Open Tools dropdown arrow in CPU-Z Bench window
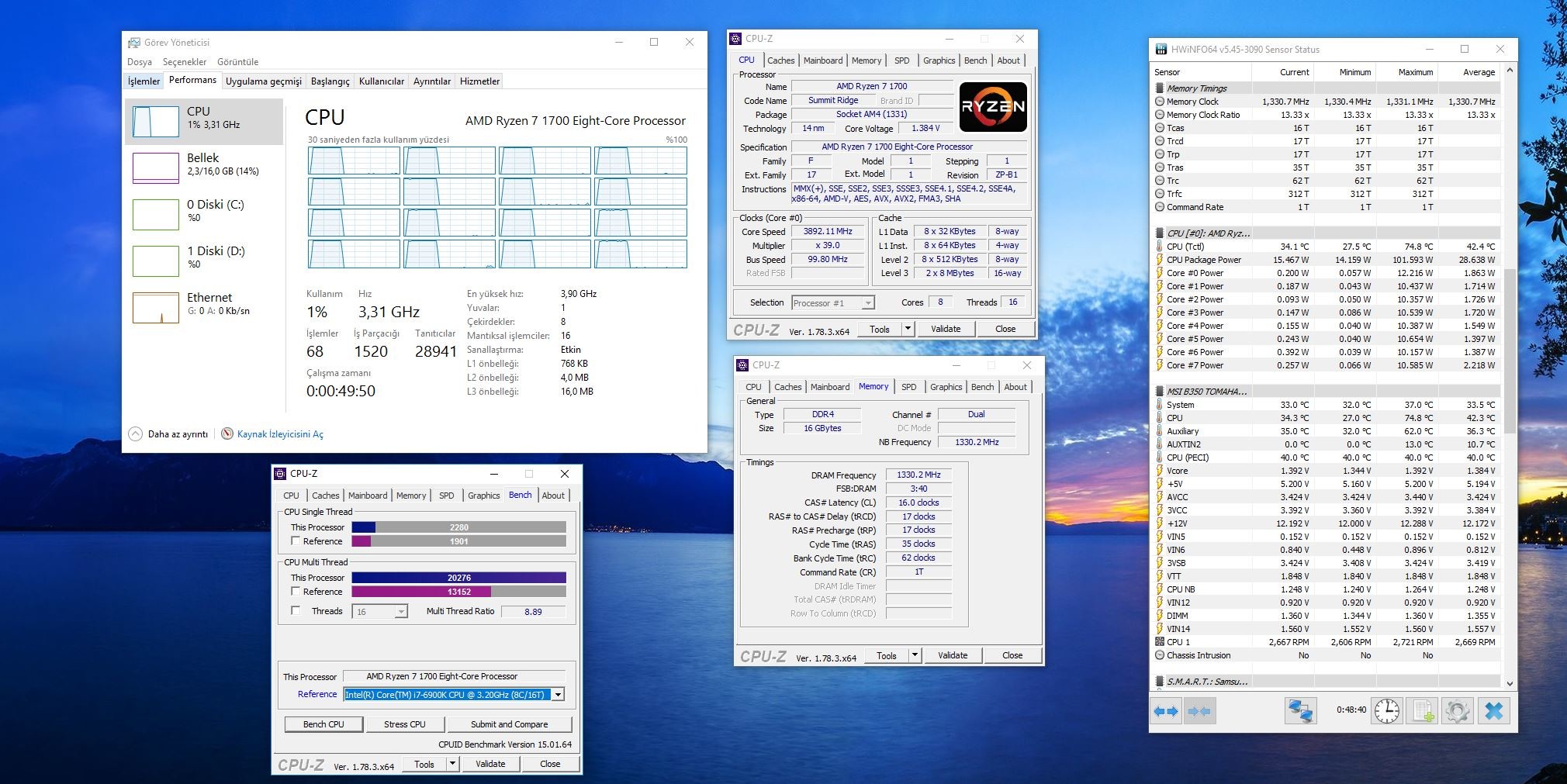The width and height of the screenshot is (1567, 784). 452,764
